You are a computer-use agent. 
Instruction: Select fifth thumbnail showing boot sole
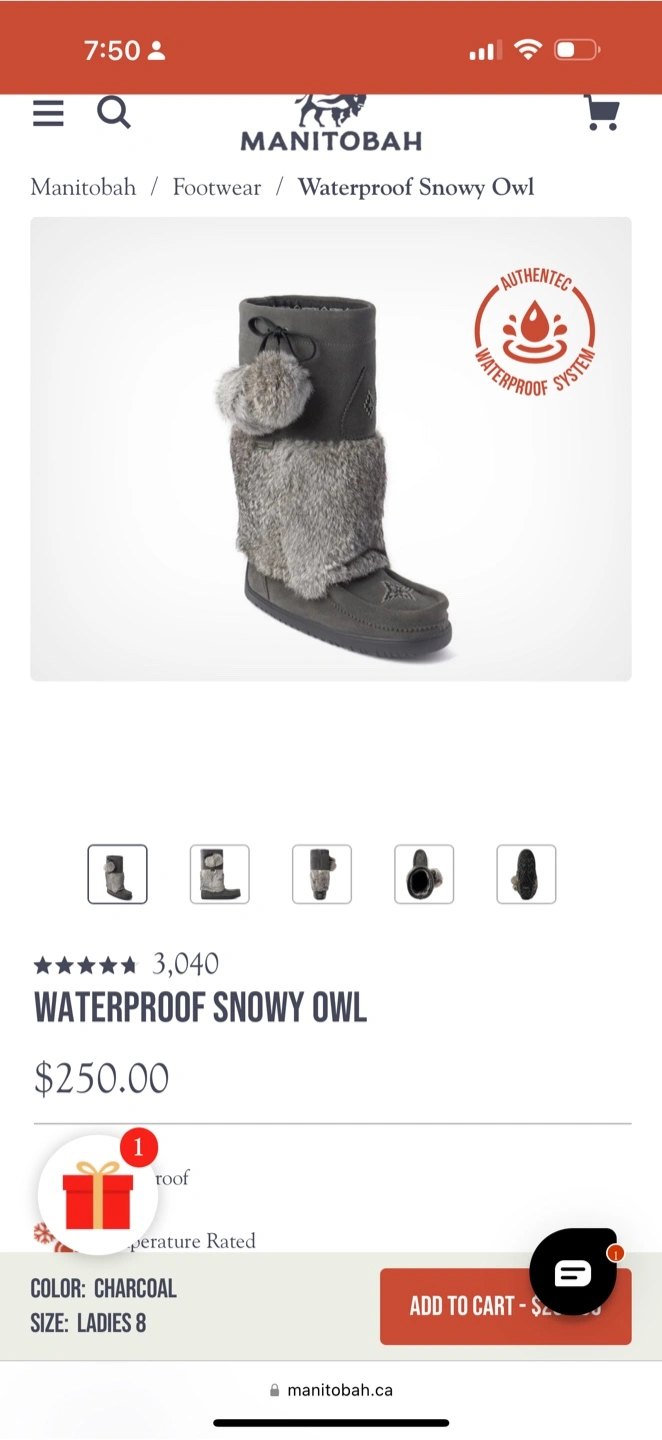coord(526,874)
